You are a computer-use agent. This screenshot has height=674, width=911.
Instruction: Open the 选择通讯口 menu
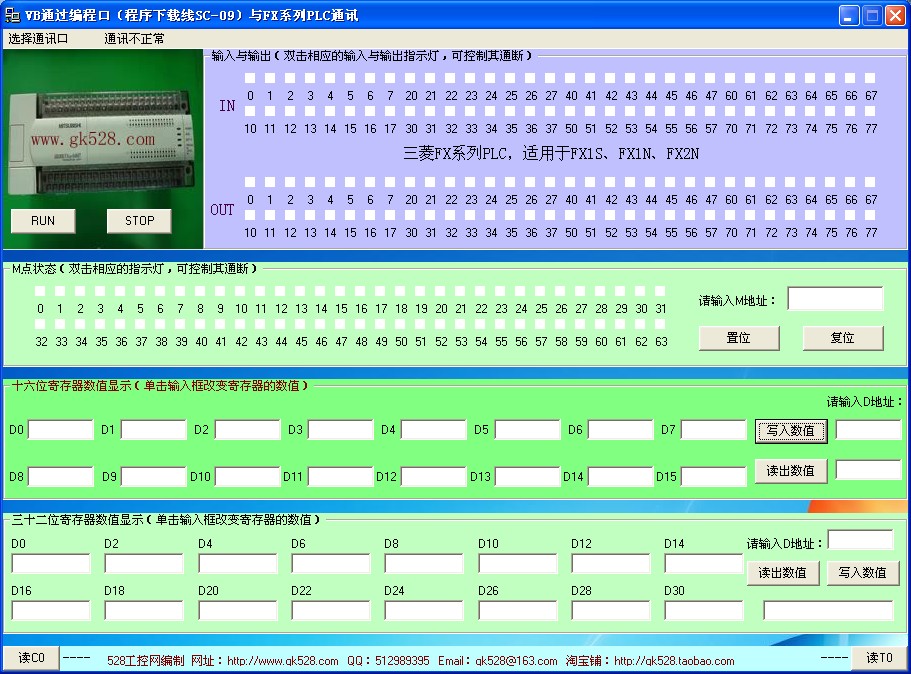click(x=38, y=39)
